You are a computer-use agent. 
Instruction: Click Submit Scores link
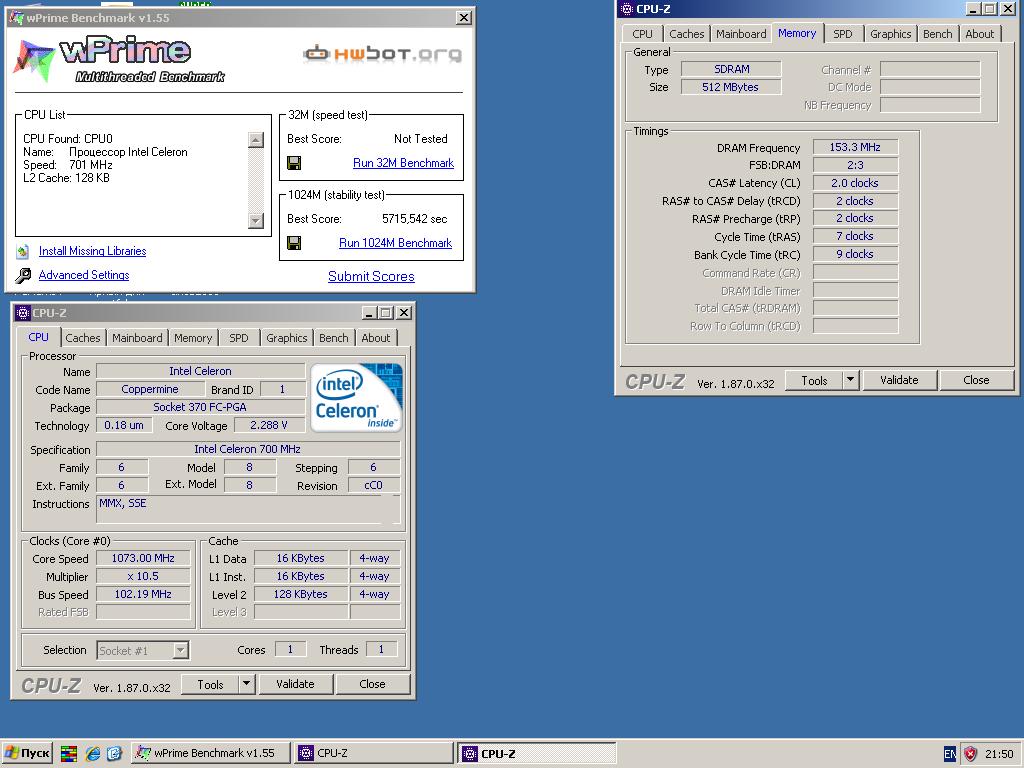(371, 276)
